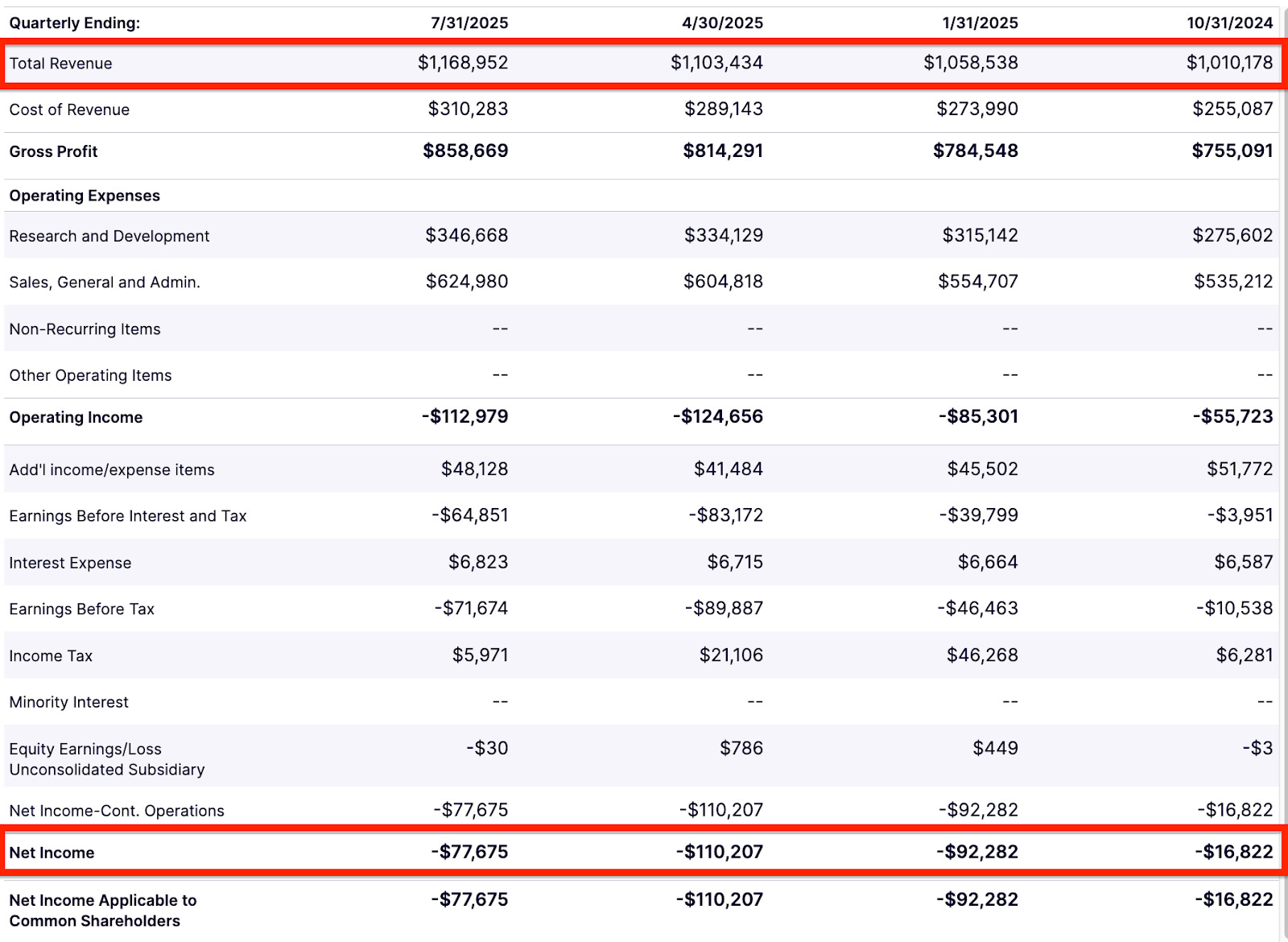Click the $346,668 R&D value
Image resolution: width=1288 pixels, height=942 pixels.
tap(467, 235)
